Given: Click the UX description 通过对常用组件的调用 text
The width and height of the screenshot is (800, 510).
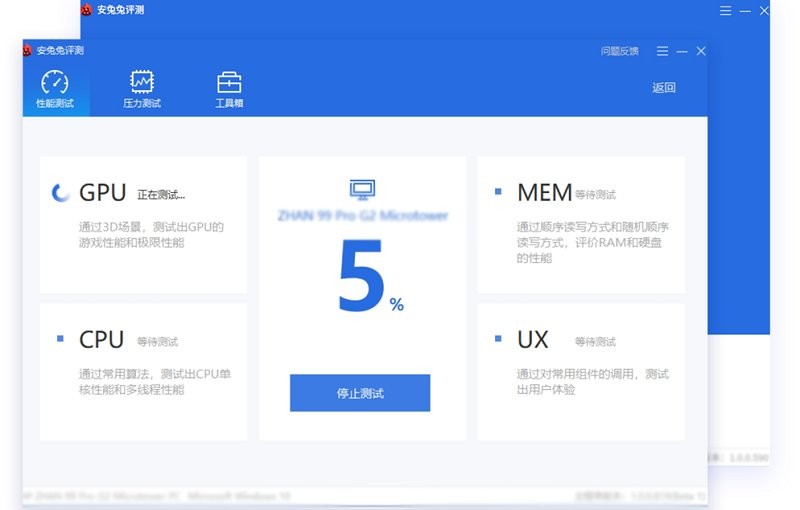Looking at the screenshot, I should click(592, 381).
